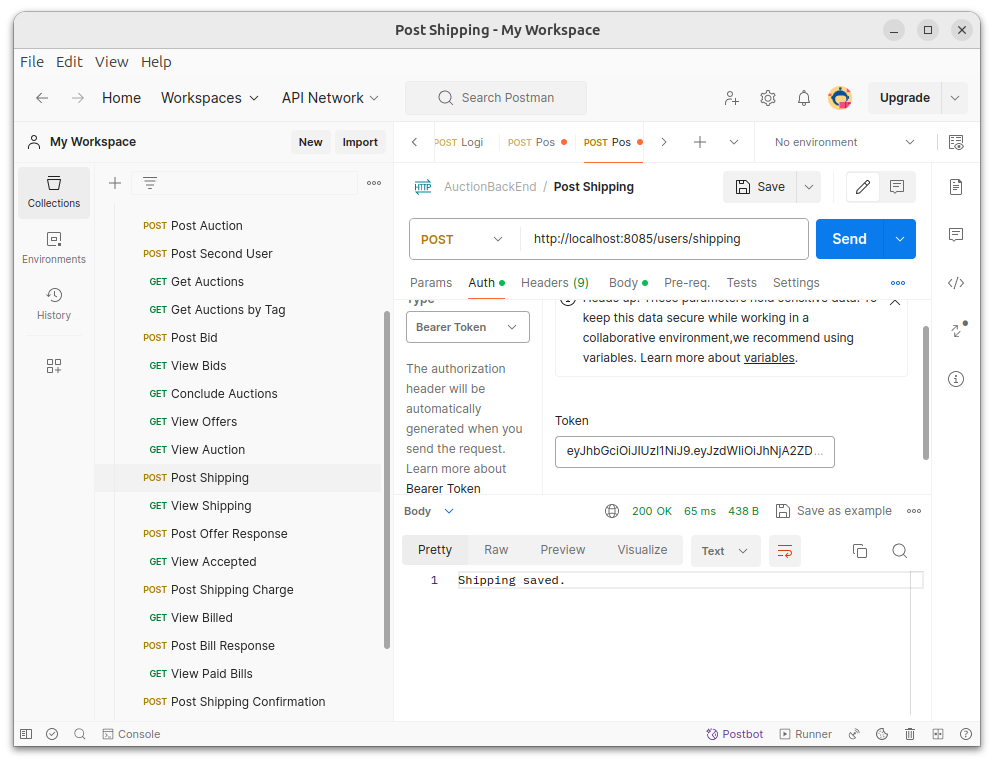
Task: Switch to the Raw response view
Action: [x=496, y=550]
